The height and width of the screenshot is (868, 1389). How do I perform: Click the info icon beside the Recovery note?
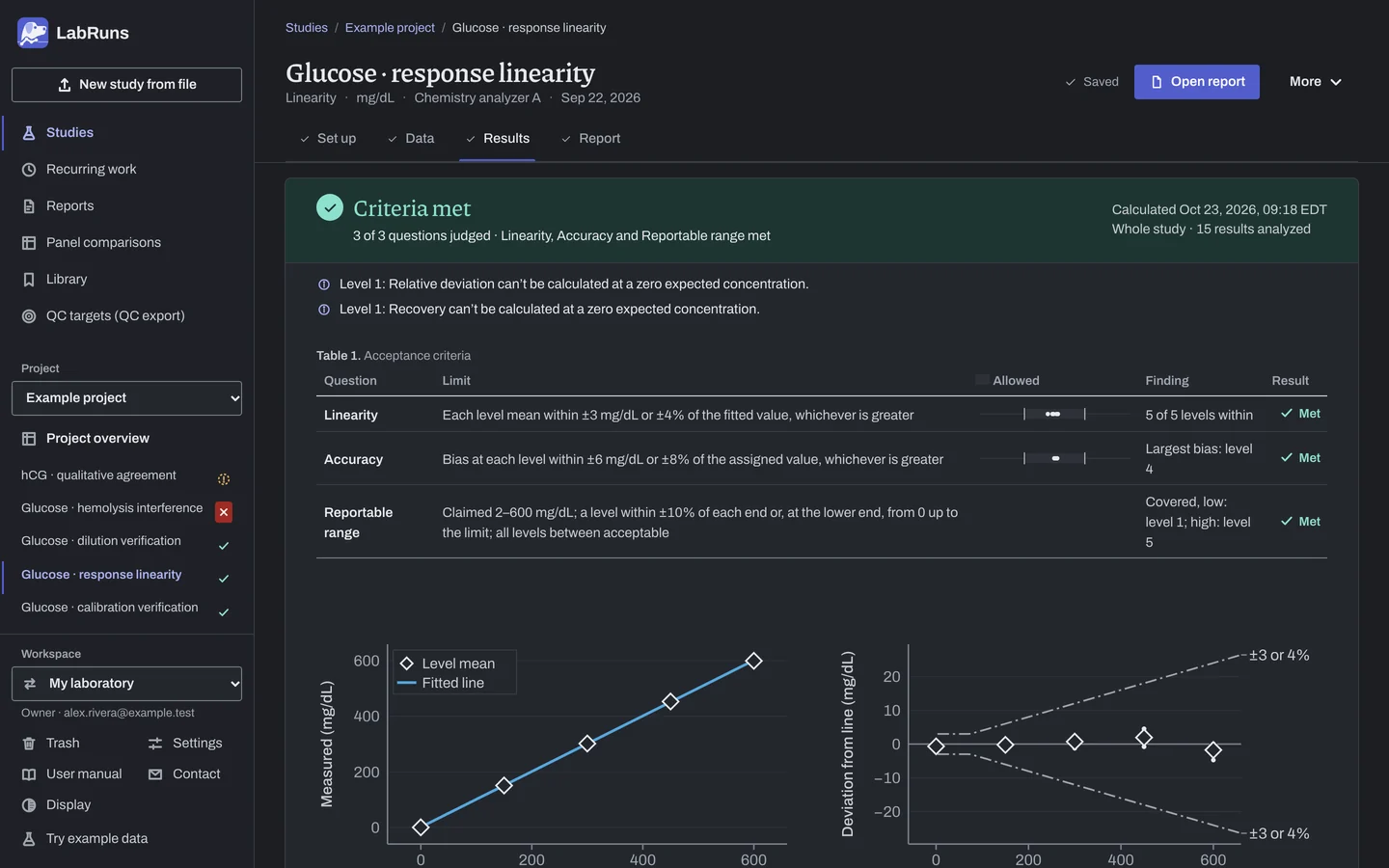(x=324, y=310)
